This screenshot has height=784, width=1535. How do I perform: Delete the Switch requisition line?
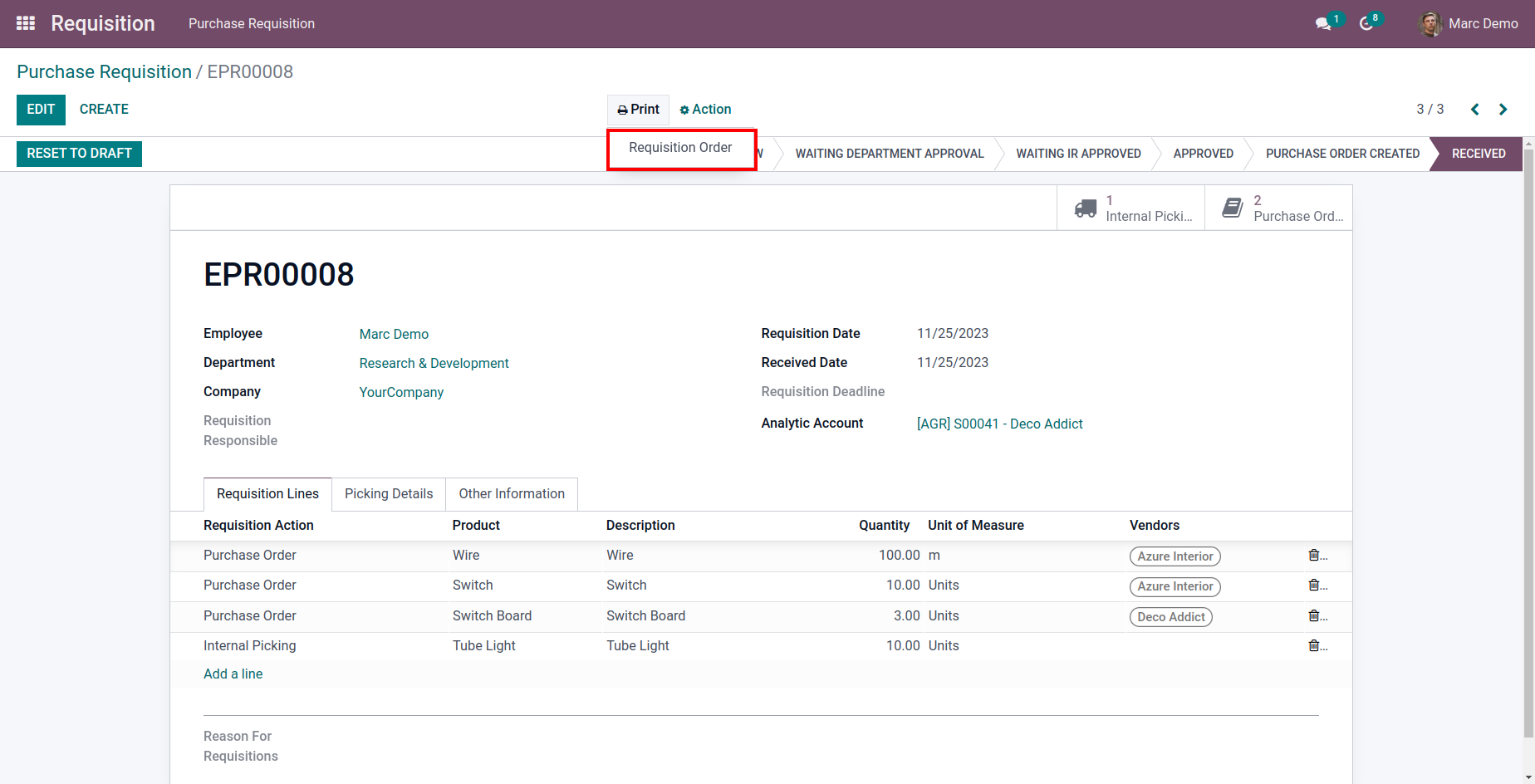(1314, 585)
